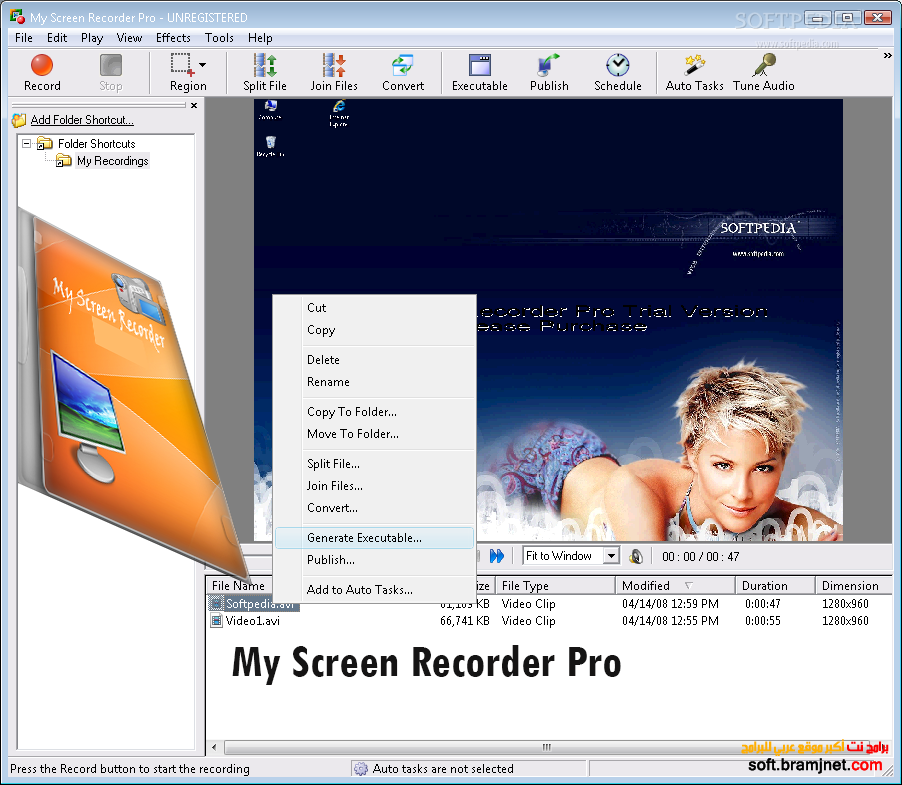Viewport: 902px width, 785px height.
Task: Choose Delete from the context menu
Action: [375, 360]
